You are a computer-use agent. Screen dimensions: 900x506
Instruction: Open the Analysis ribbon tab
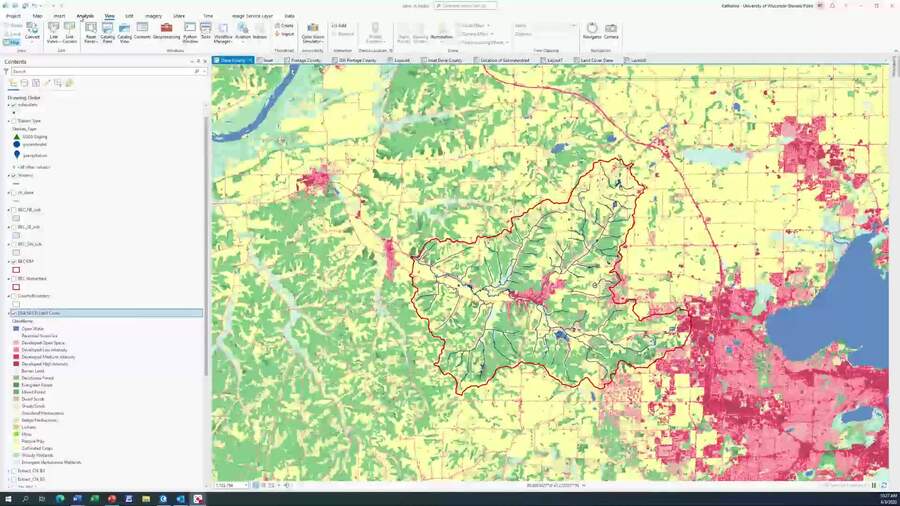click(x=85, y=16)
